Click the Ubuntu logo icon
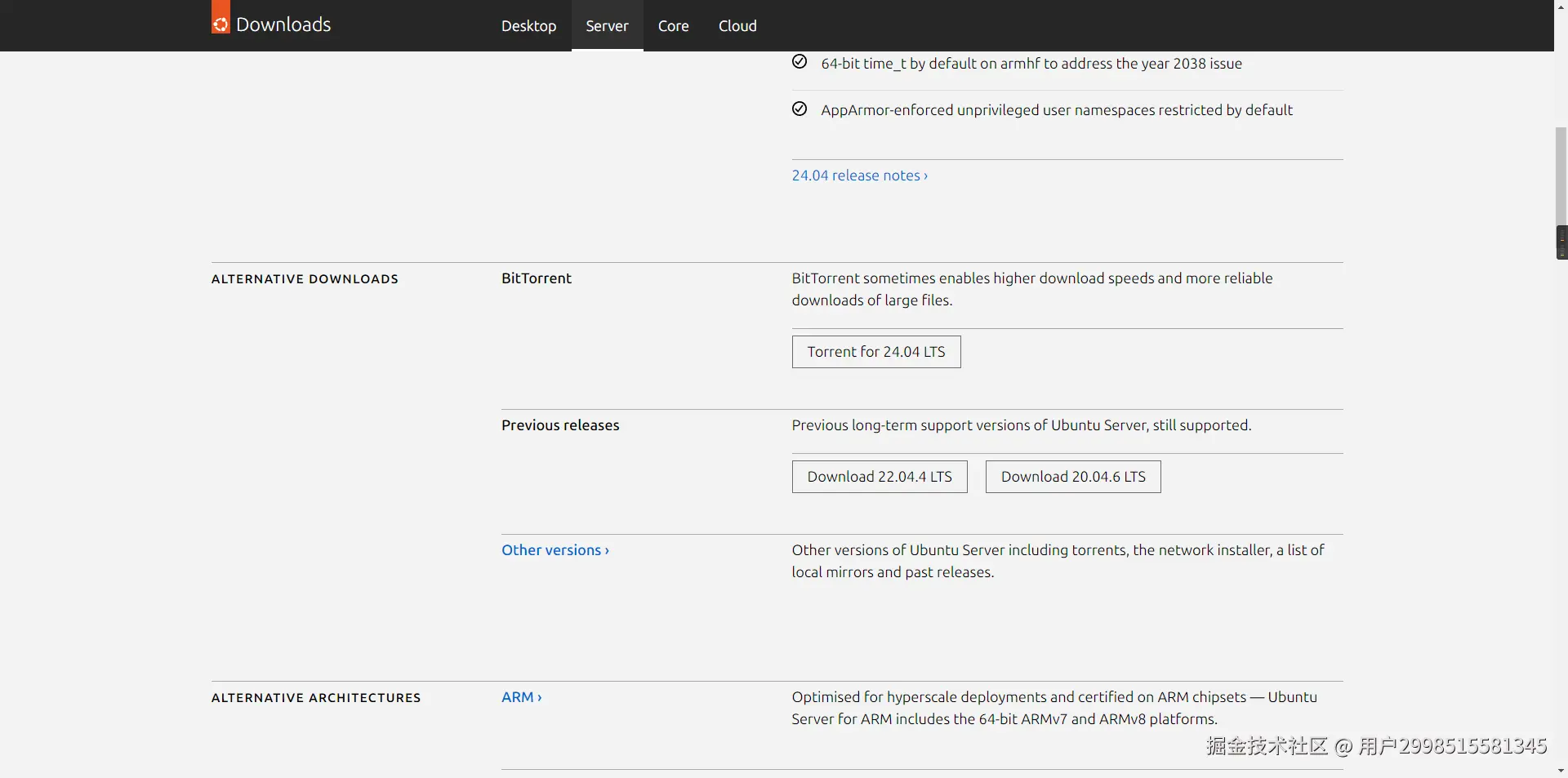 (220, 18)
